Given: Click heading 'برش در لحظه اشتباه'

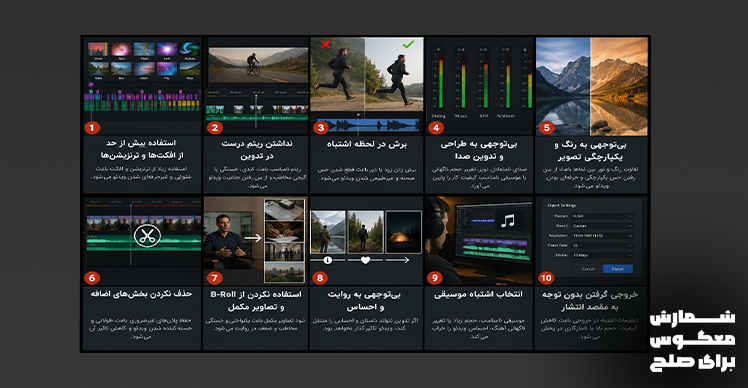Looking at the screenshot, I should (367, 144).
